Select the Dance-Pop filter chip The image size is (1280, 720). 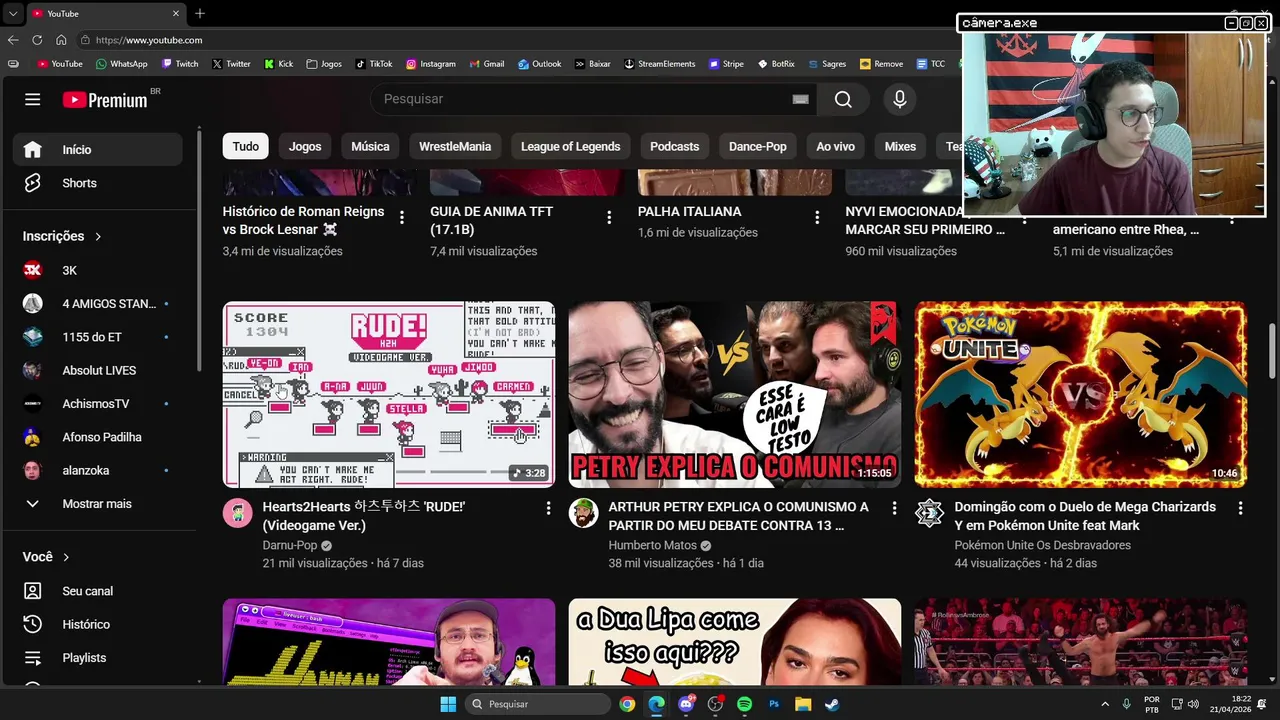(x=757, y=146)
